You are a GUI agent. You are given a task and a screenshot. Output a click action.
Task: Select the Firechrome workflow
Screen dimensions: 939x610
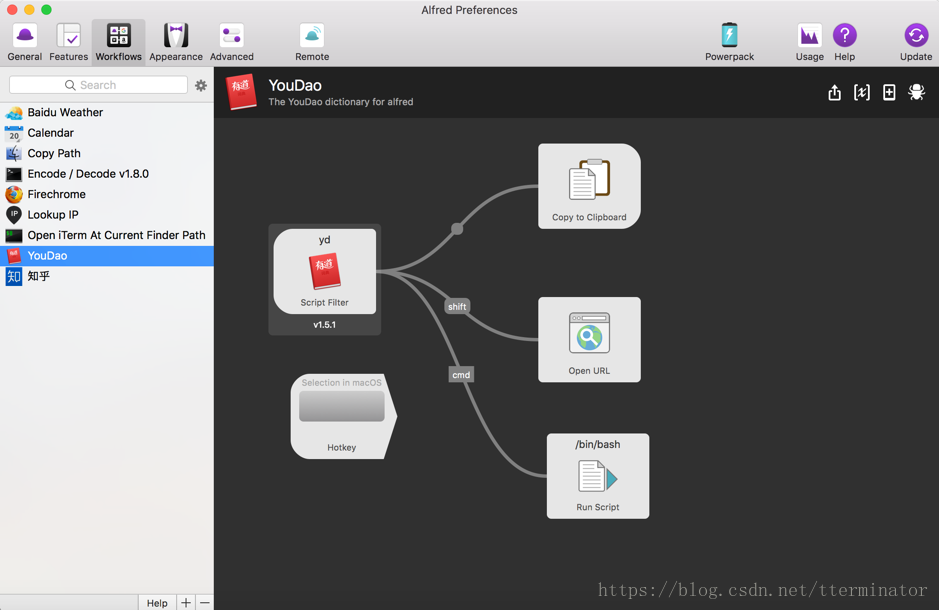107,194
